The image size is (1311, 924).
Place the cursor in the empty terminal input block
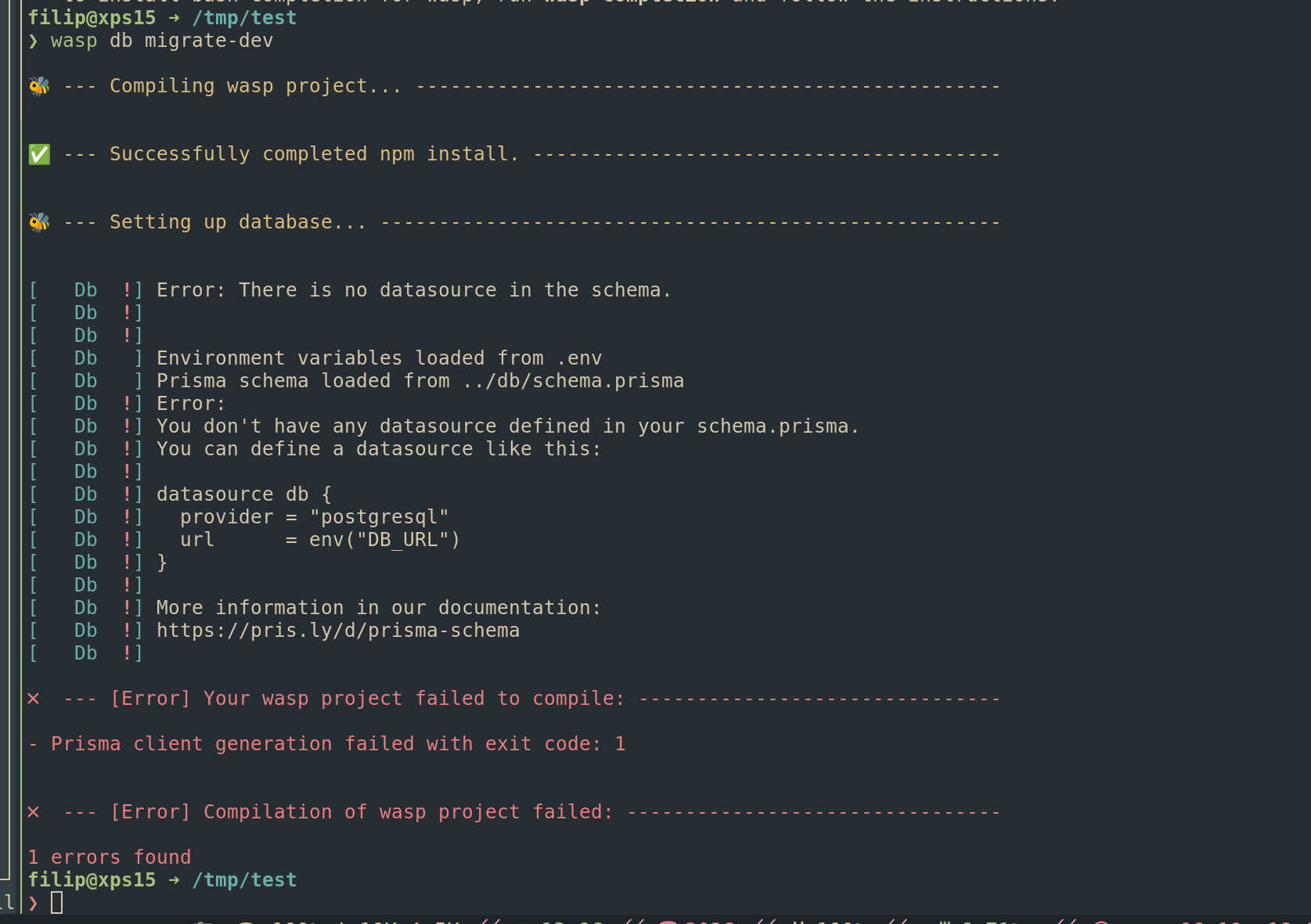(57, 903)
